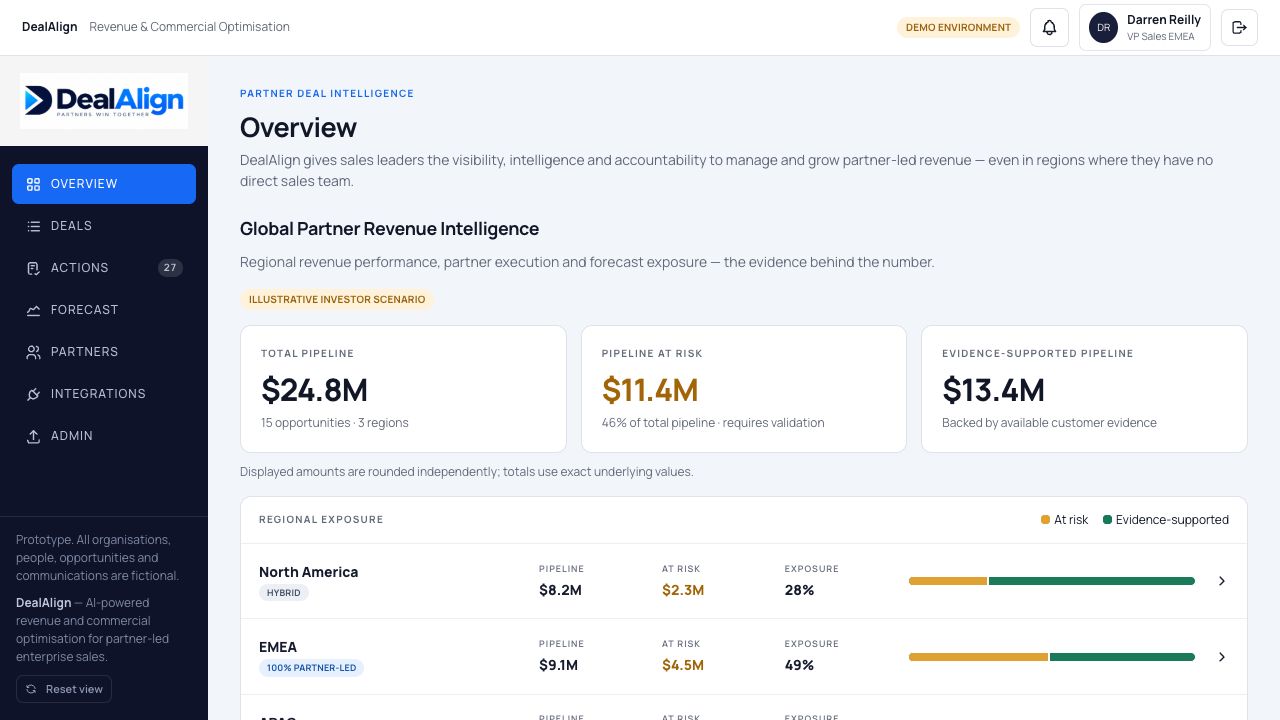
Task: Click the DealAlign brand name in header
Action: click(50, 27)
